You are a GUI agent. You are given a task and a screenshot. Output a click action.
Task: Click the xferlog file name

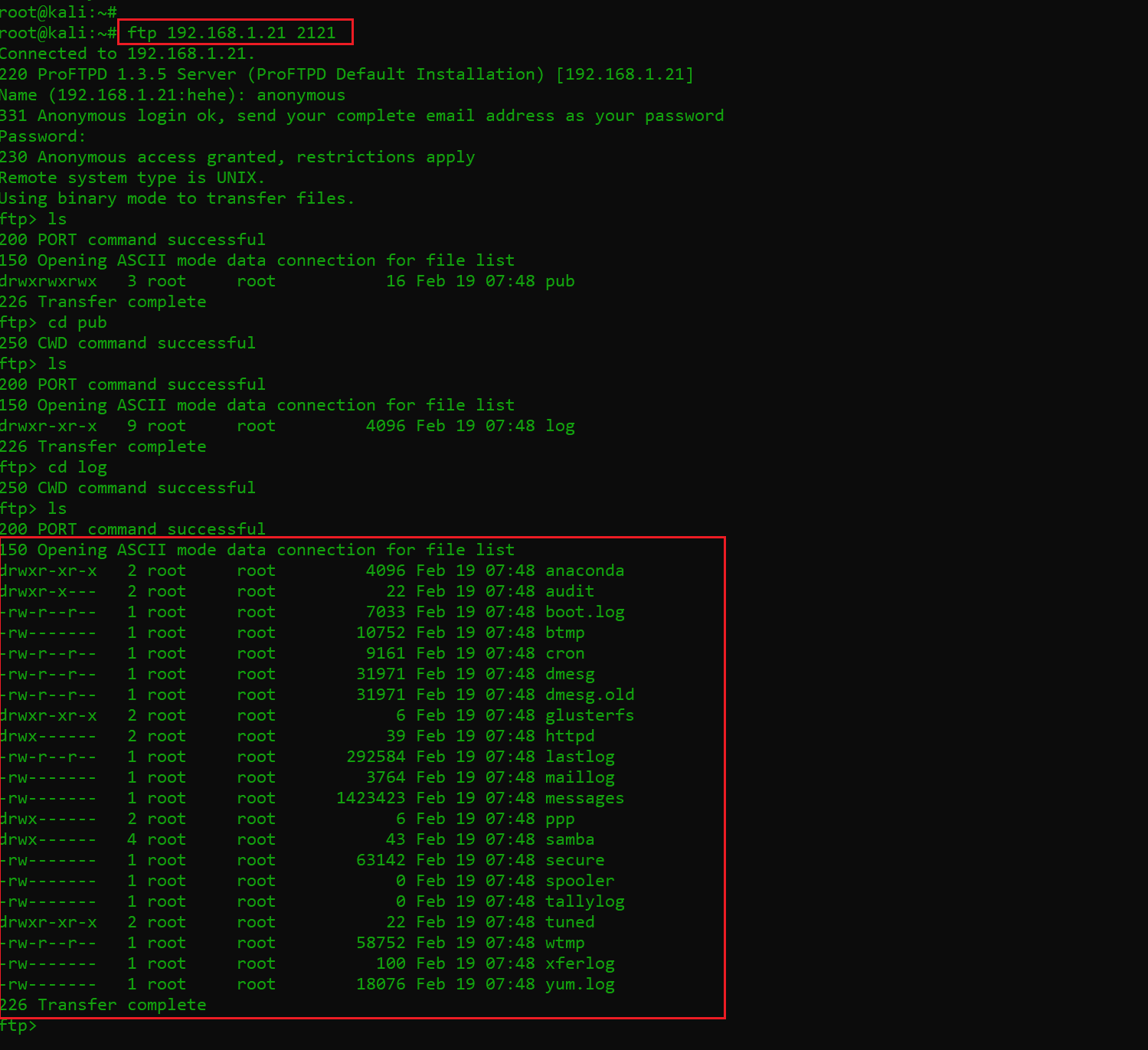pyautogui.click(x=579, y=963)
